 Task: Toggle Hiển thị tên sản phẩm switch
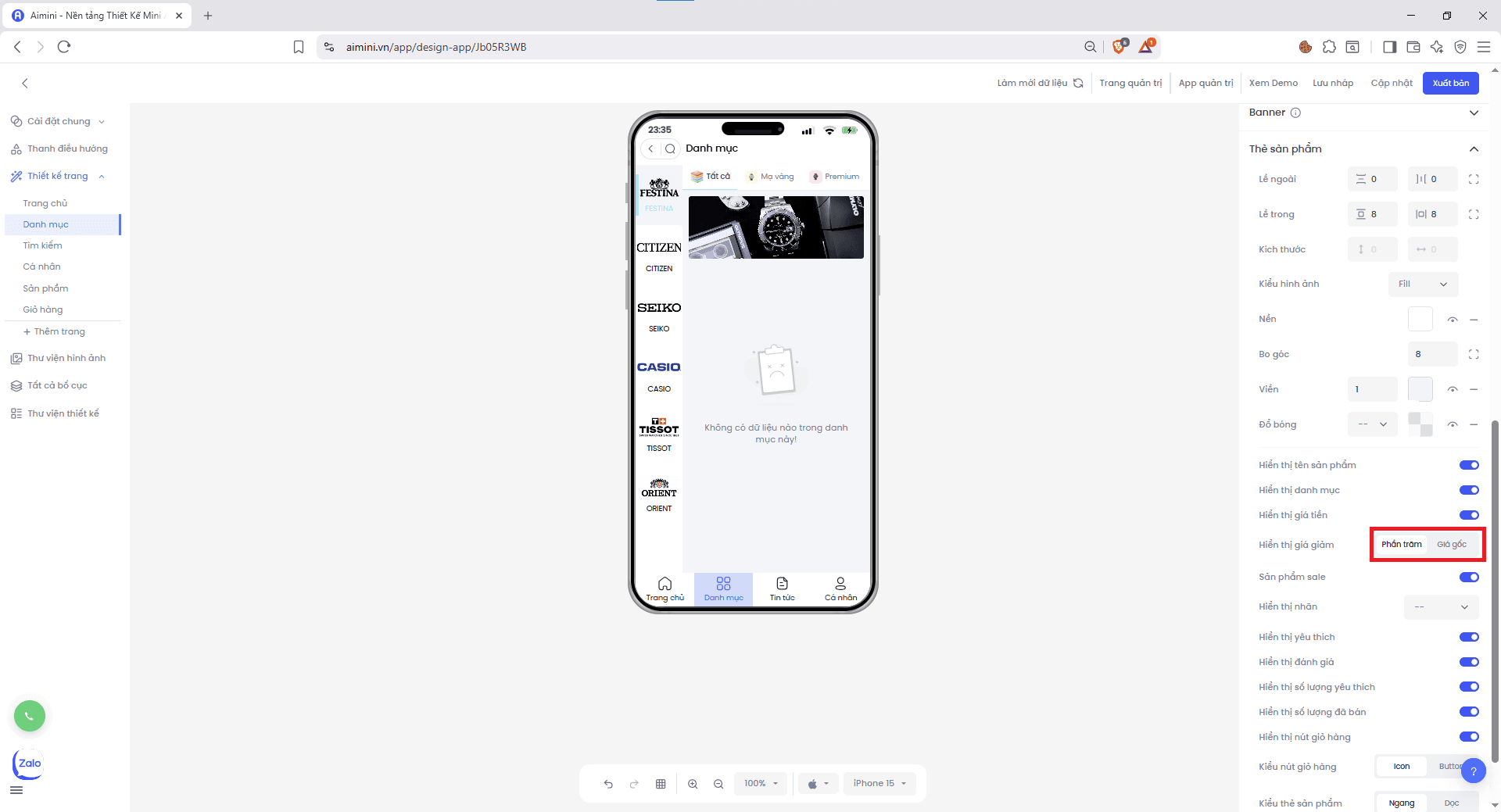click(1468, 465)
